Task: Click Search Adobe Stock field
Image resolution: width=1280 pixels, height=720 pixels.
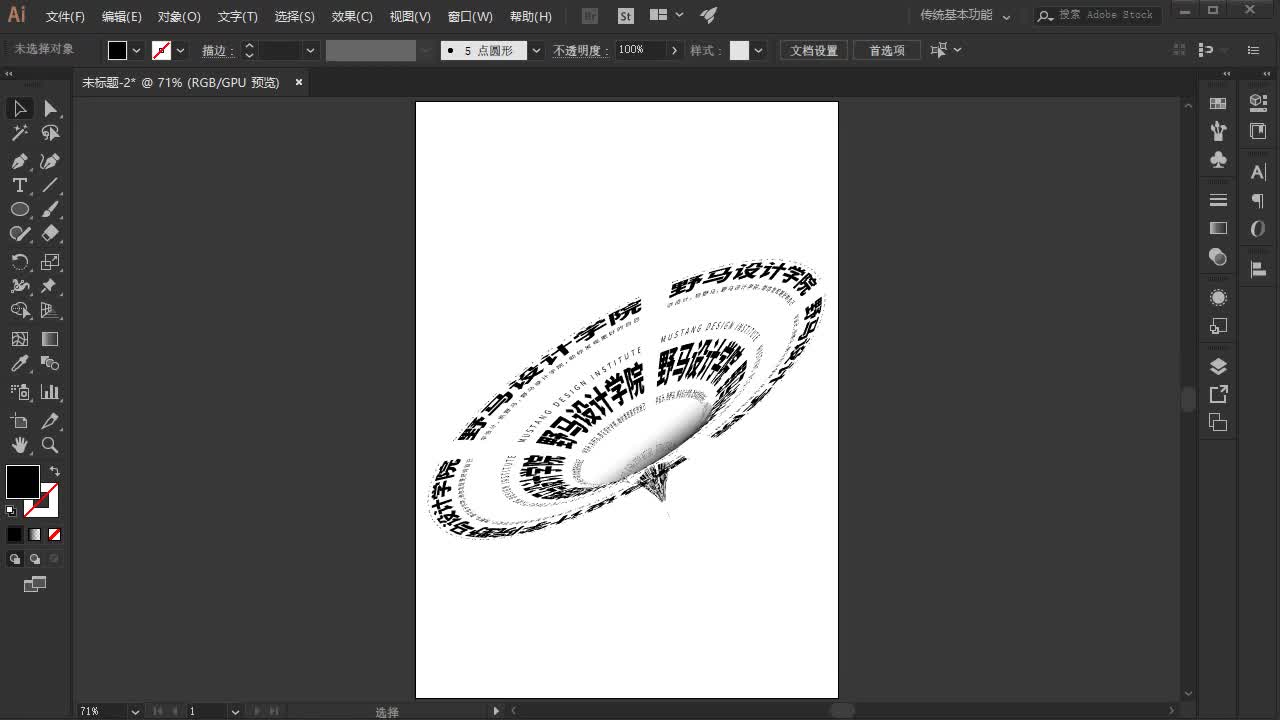Action: 1098,15
